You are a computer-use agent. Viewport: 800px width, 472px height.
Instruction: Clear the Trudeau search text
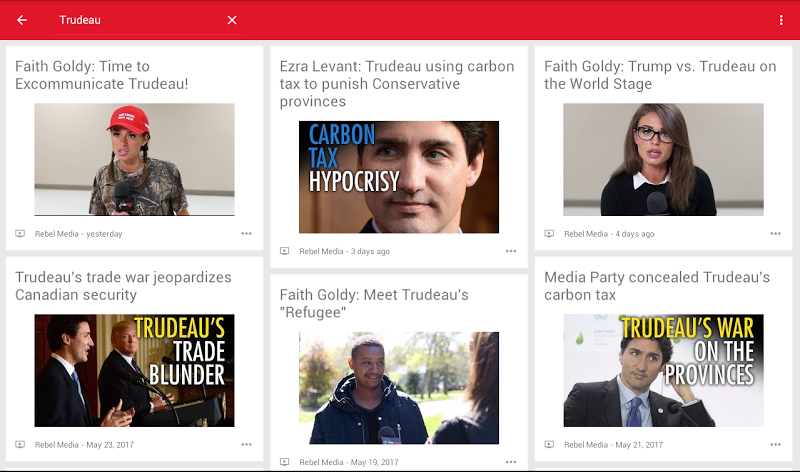(232, 20)
